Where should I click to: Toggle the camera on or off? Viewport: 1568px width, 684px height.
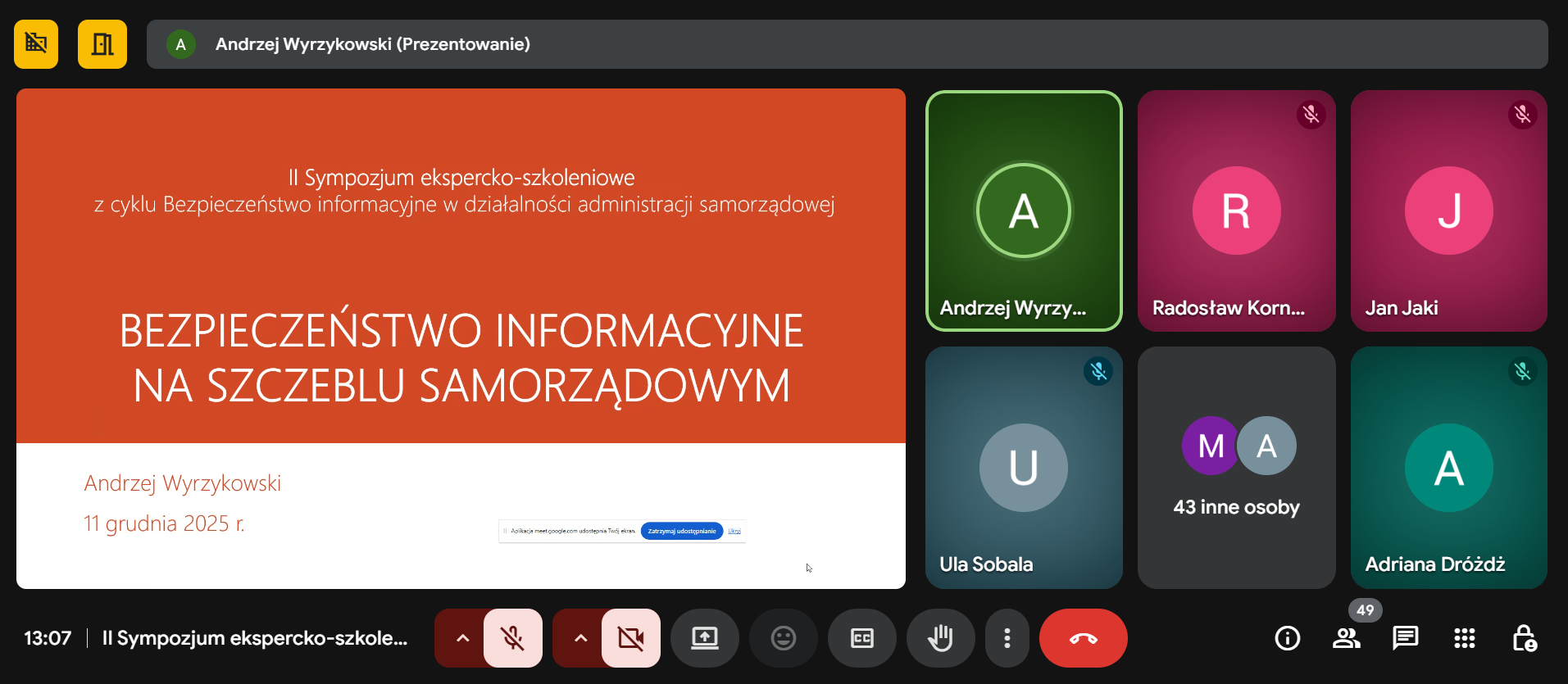tap(630, 638)
